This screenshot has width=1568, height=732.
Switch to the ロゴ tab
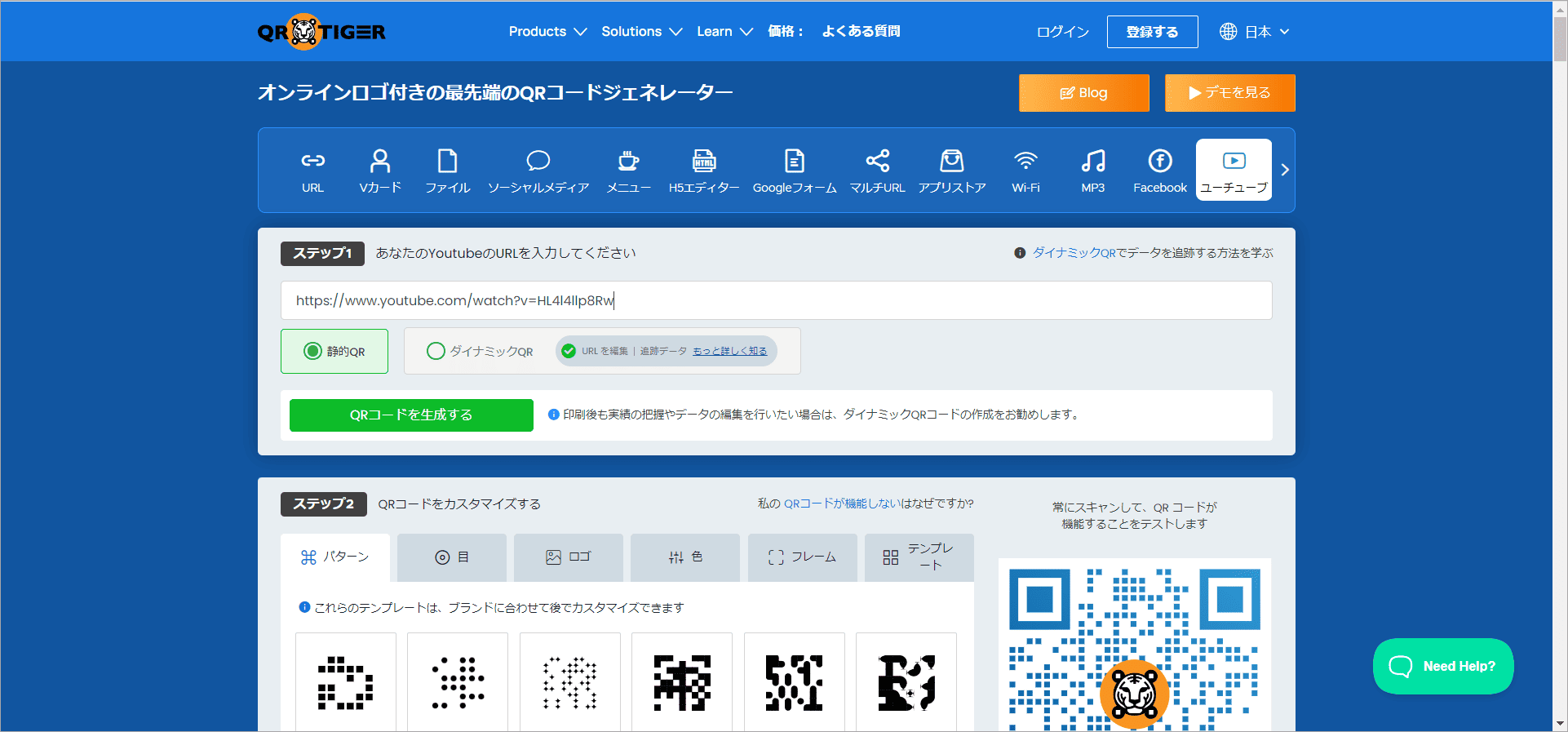[x=569, y=557]
